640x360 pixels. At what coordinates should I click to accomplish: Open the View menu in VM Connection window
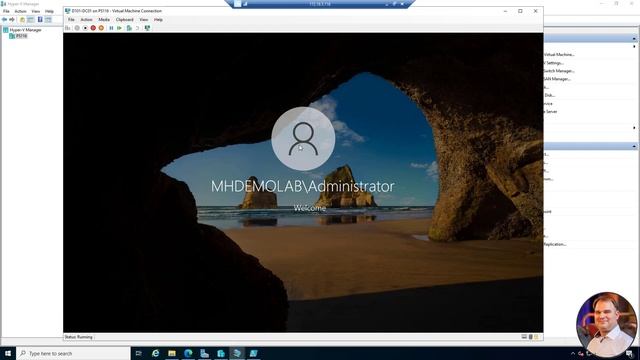click(x=144, y=20)
